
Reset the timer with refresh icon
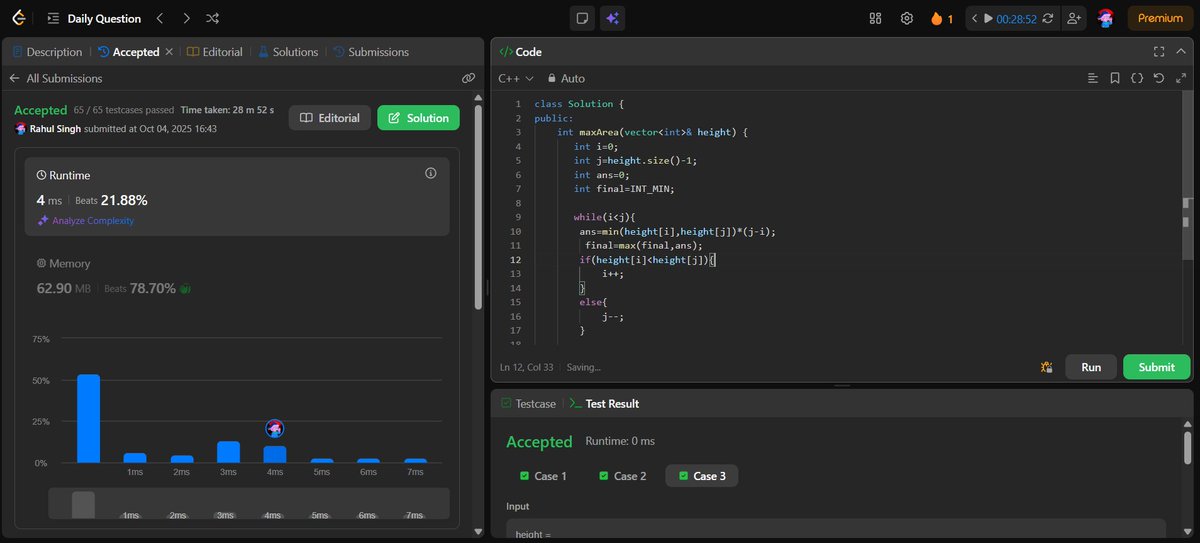(1047, 18)
